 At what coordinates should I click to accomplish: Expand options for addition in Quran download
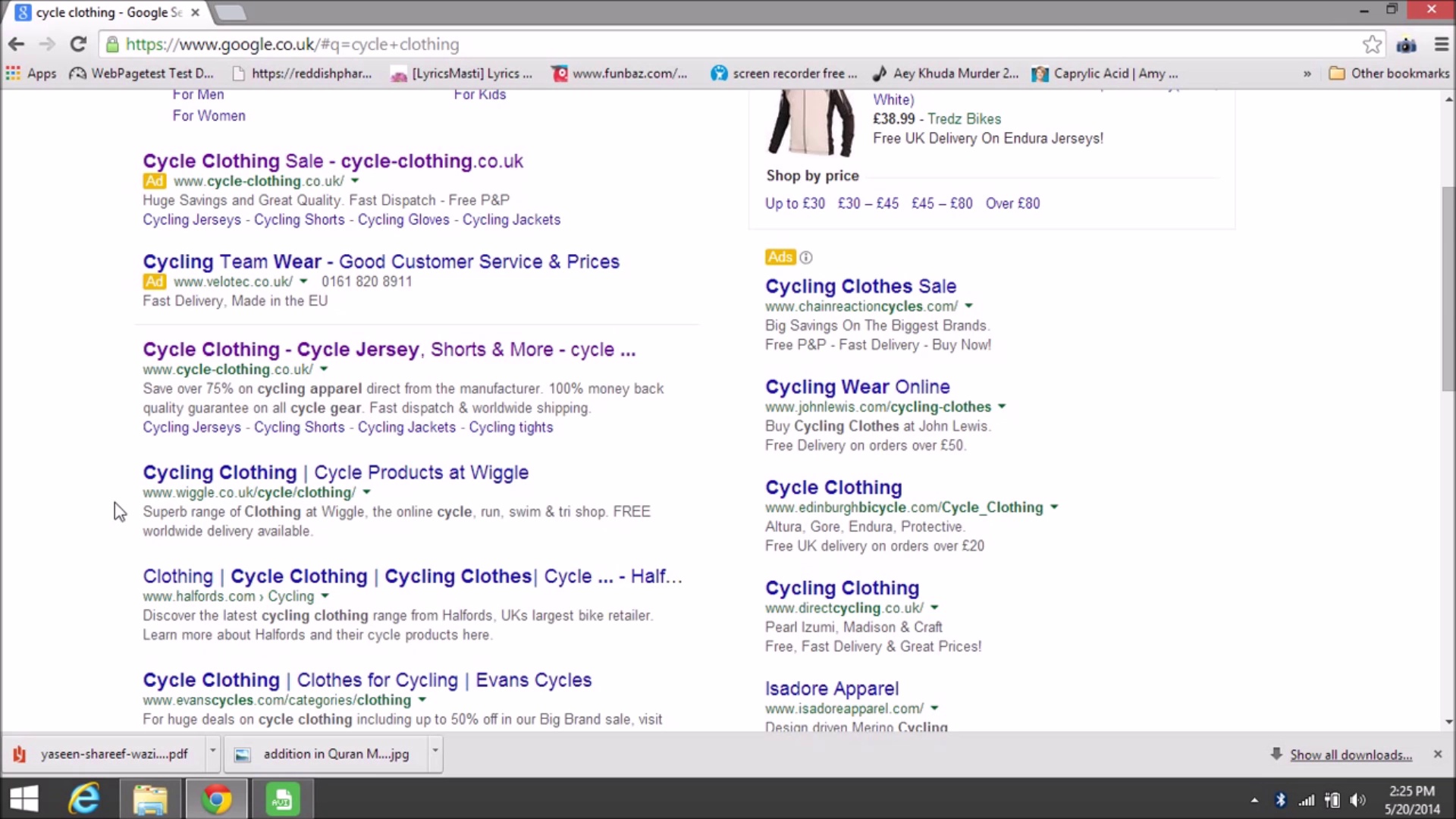(x=435, y=754)
